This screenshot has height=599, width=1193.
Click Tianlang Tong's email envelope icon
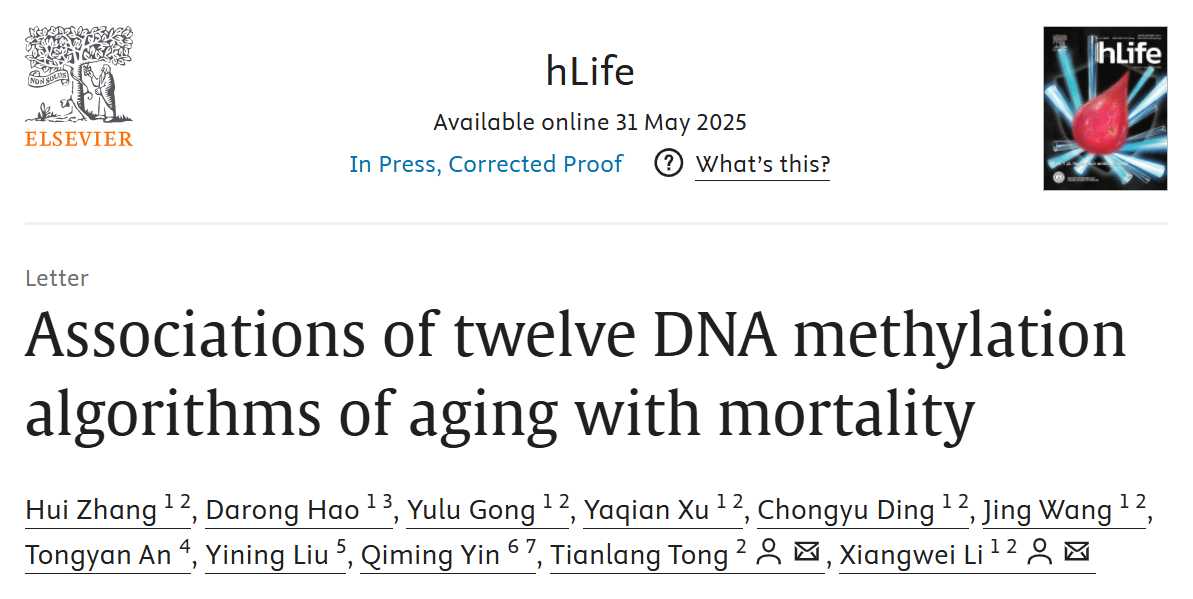pos(806,554)
